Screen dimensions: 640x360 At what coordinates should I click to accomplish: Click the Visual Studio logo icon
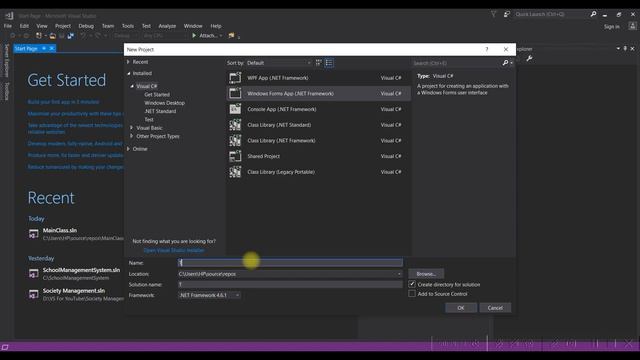point(9,16)
